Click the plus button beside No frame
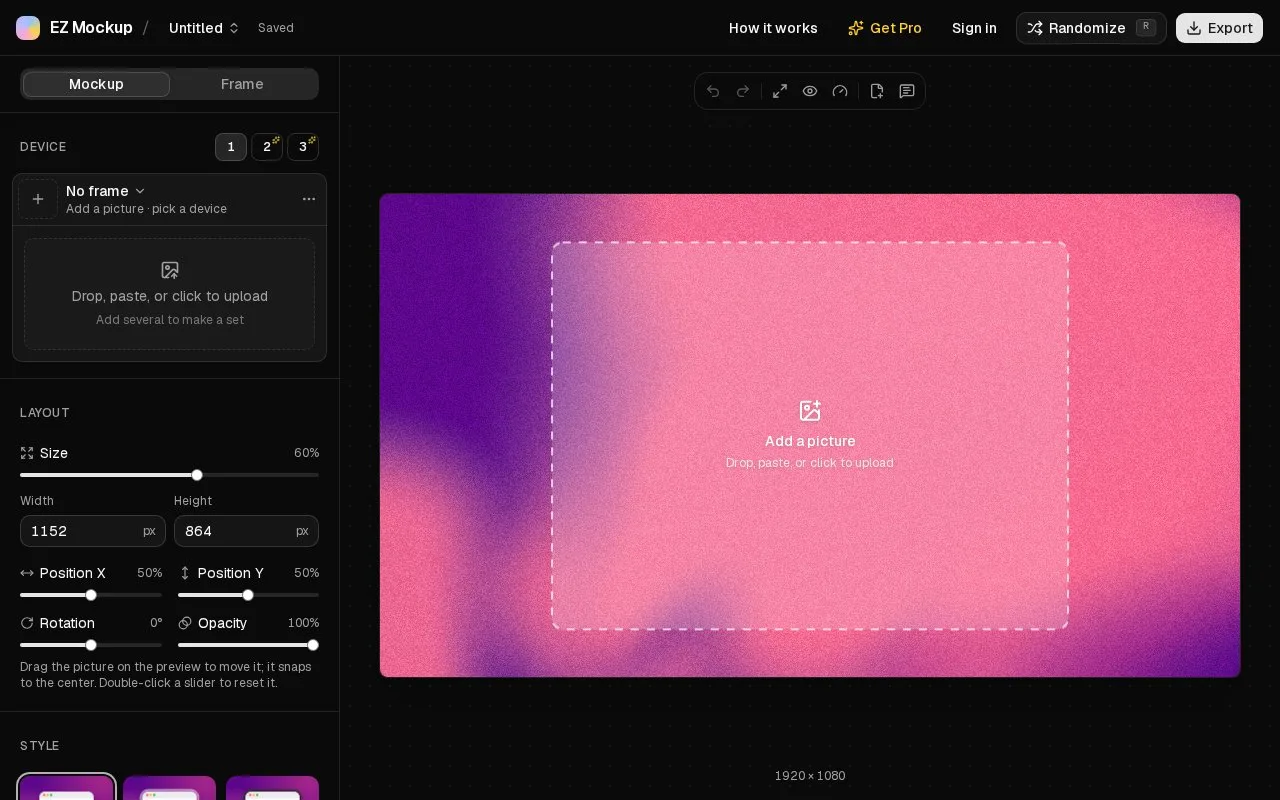The width and height of the screenshot is (1280, 800). (x=38, y=199)
